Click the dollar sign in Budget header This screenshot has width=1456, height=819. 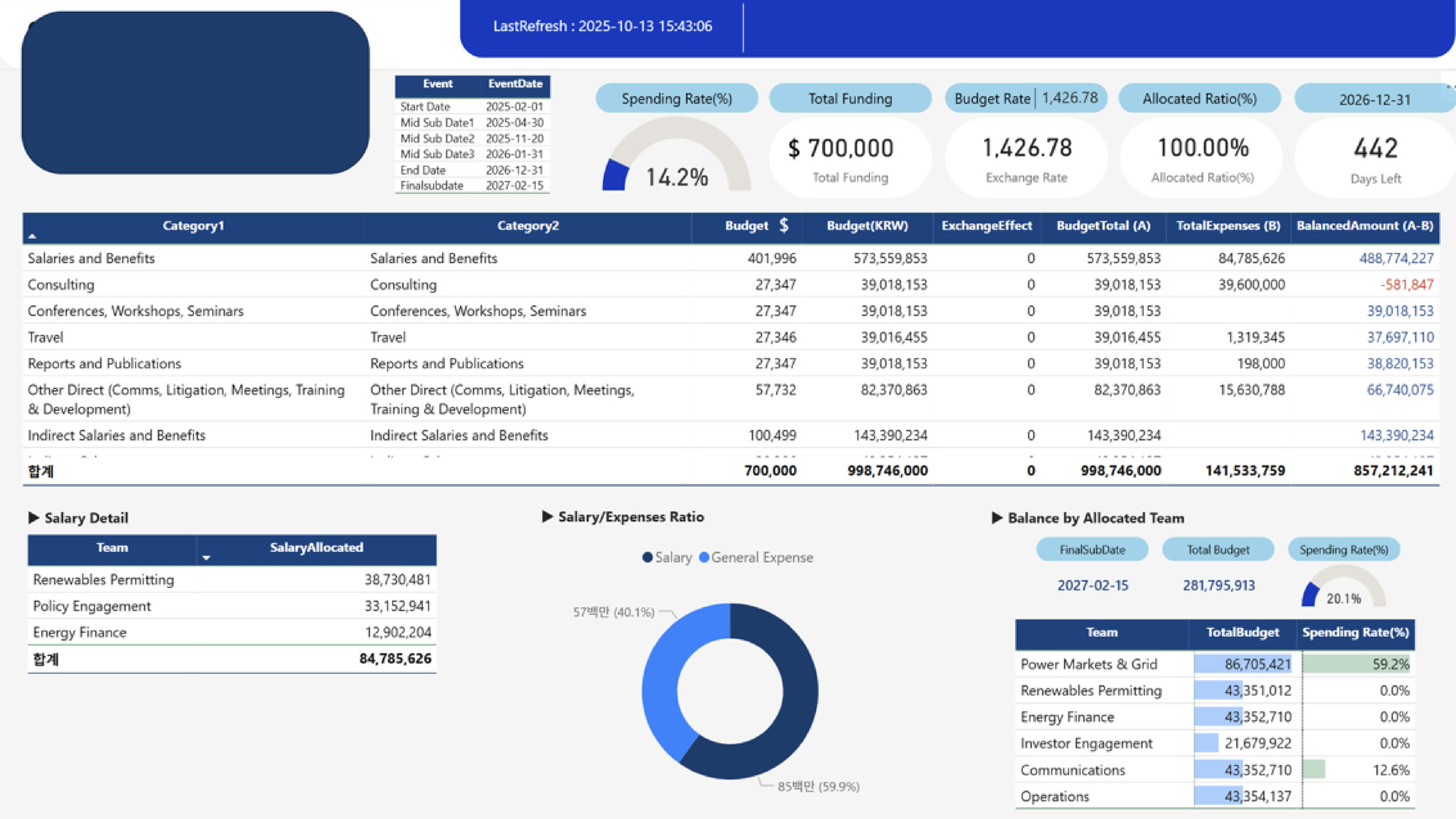coord(784,225)
